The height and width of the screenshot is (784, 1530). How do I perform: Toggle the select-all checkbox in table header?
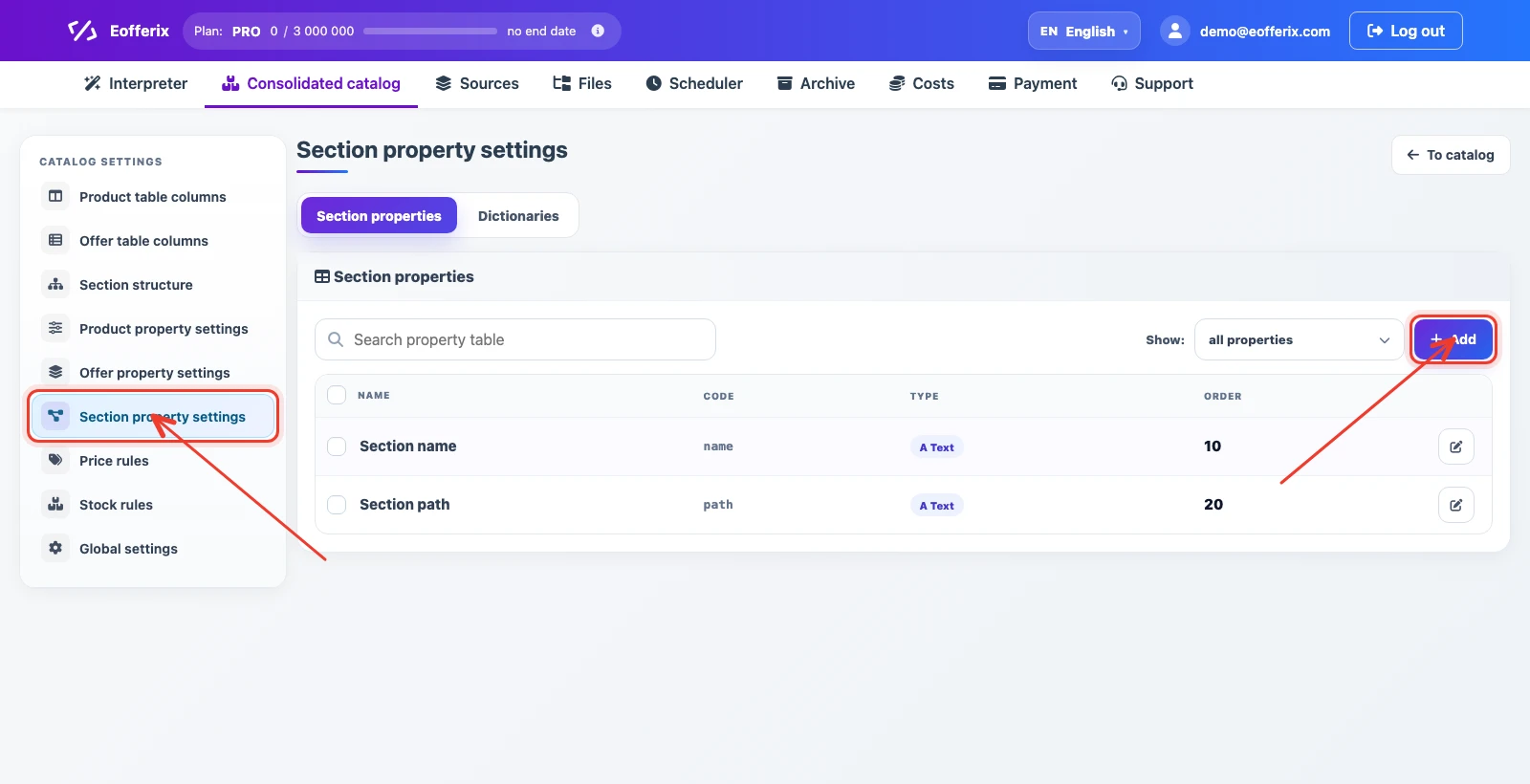click(337, 395)
